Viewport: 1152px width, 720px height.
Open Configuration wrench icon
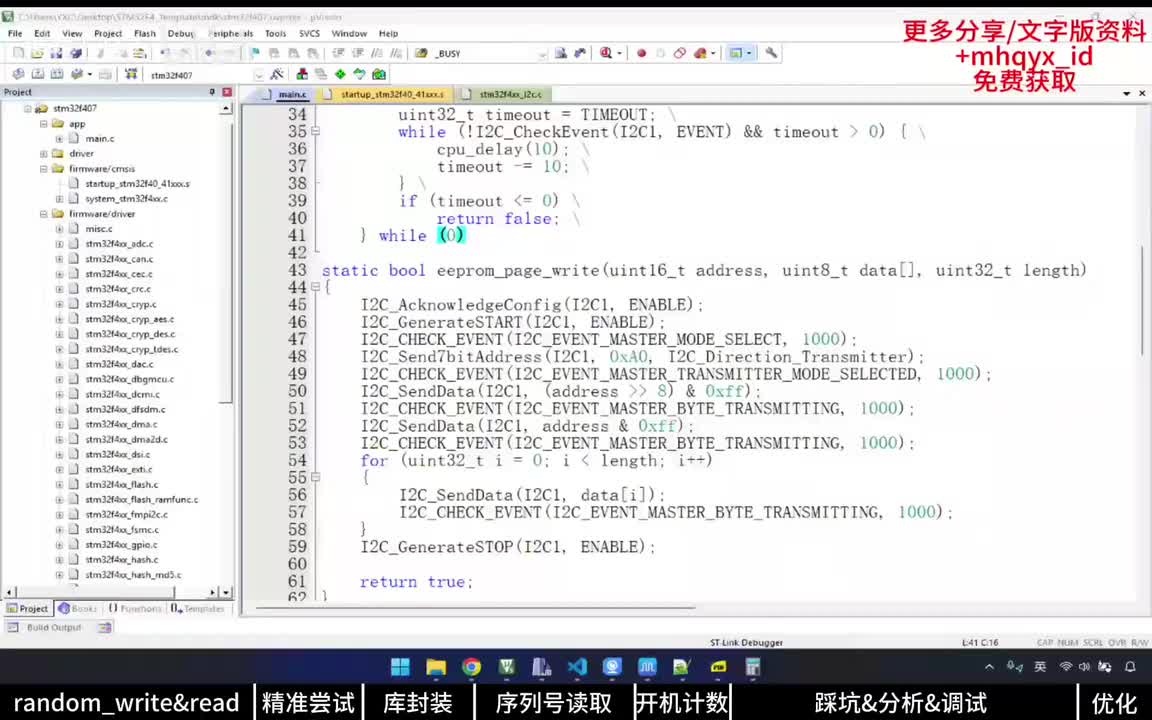click(x=771, y=53)
